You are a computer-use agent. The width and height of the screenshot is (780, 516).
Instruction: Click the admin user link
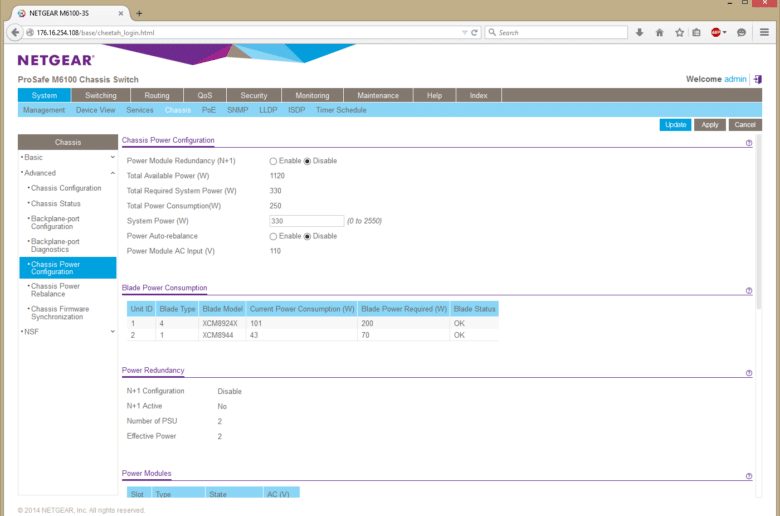pos(735,79)
